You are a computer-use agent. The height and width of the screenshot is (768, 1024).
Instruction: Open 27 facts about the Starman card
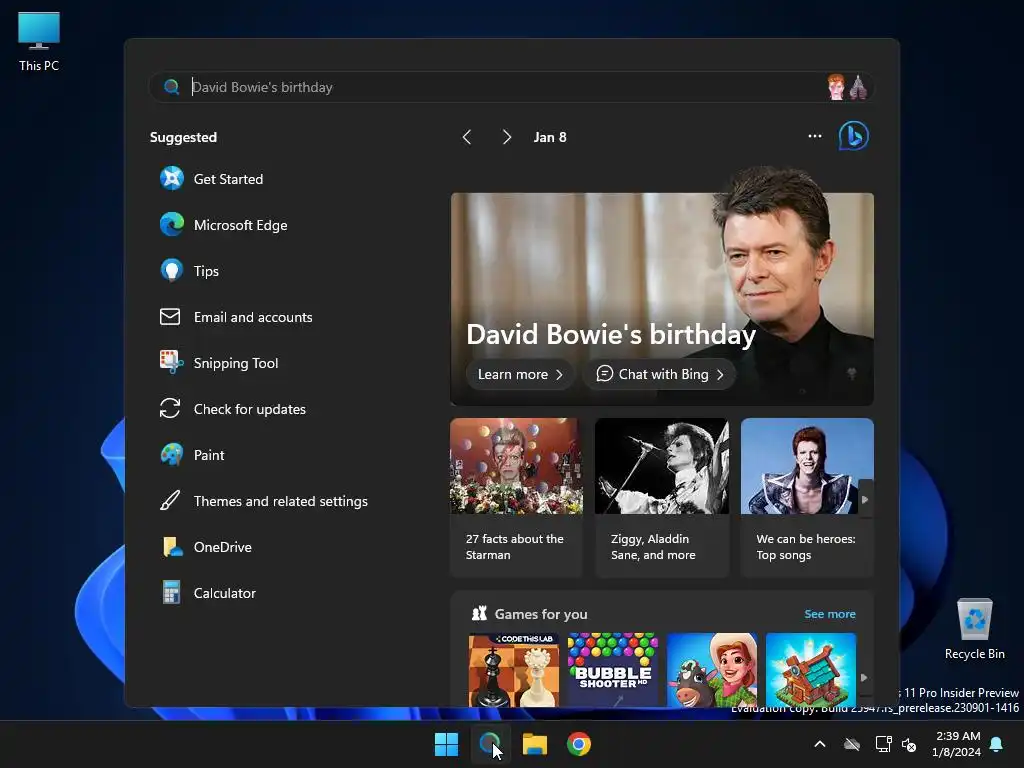(x=516, y=498)
